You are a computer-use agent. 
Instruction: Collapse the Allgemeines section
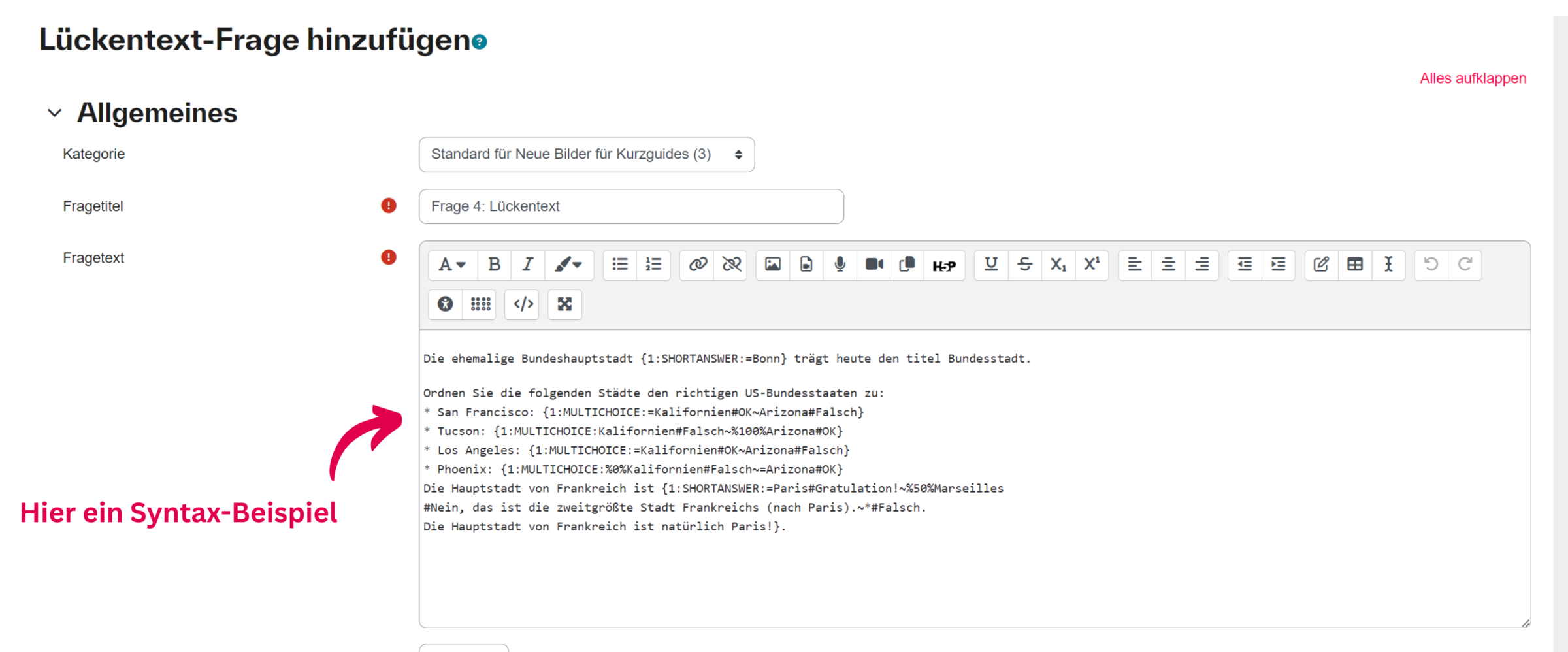pos(54,112)
